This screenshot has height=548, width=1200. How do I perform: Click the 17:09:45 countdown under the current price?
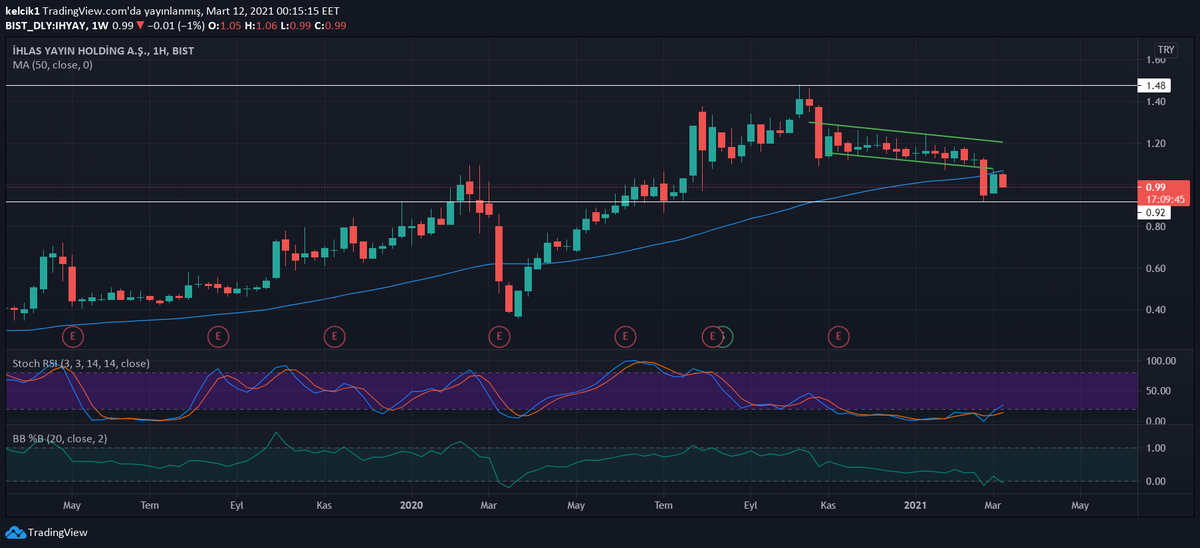pyautogui.click(x=1164, y=200)
